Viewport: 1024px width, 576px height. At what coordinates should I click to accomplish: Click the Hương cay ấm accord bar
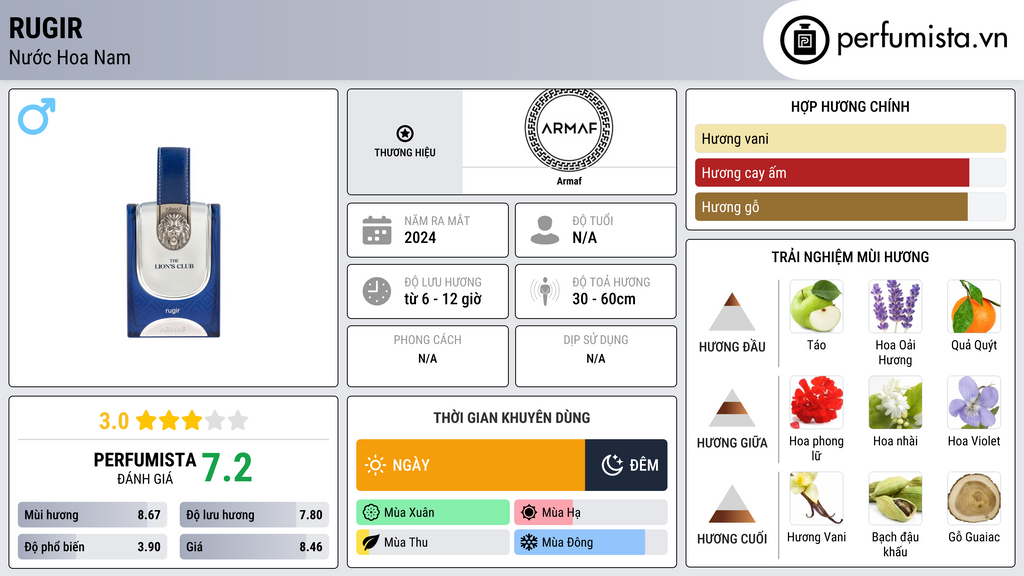tap(832, 173)
